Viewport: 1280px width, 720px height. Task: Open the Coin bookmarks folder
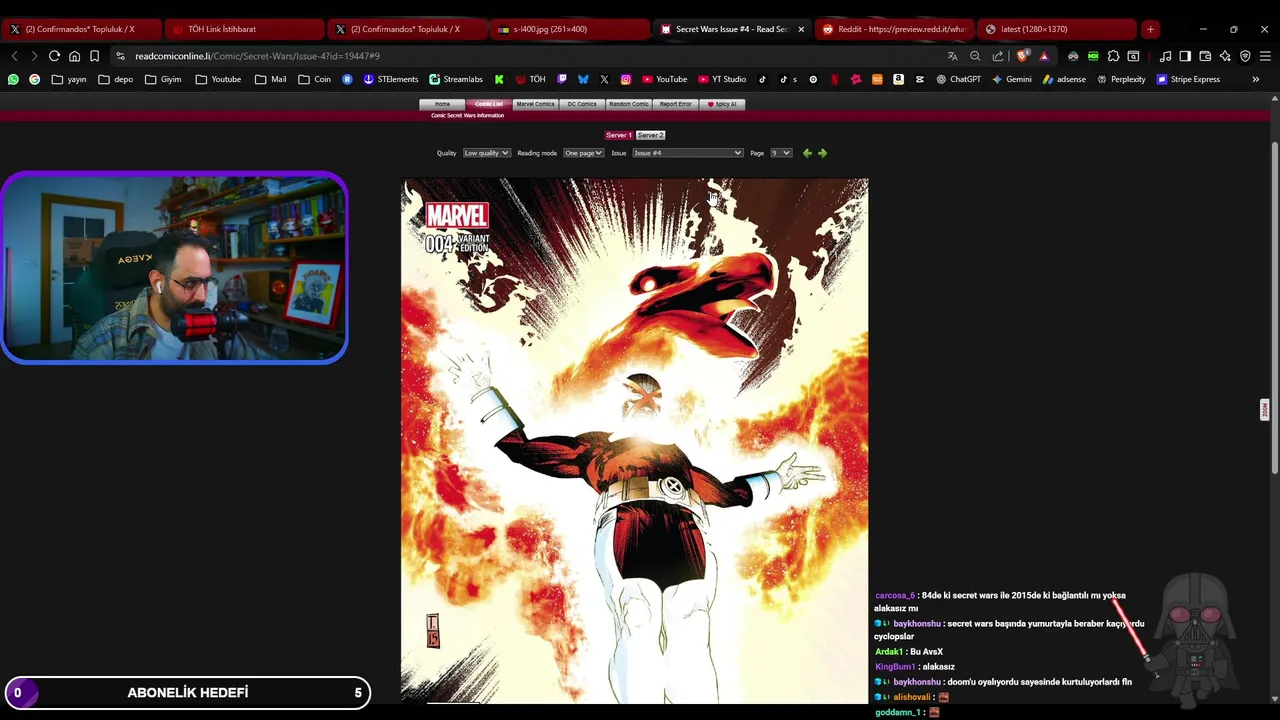[x=314, y=79]
